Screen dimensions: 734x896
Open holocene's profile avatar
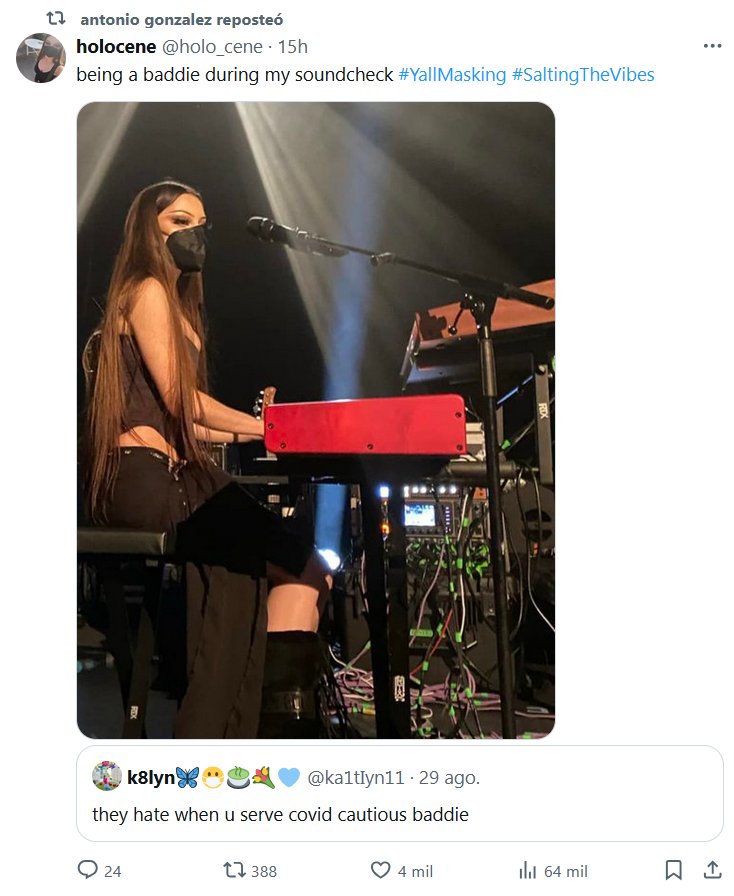coord(41,58)
